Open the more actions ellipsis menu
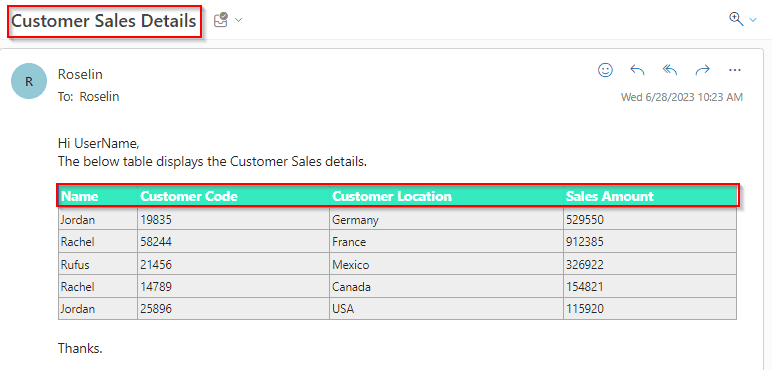The width and height of the screenshot is (772, 370). (x=735, y=70)
